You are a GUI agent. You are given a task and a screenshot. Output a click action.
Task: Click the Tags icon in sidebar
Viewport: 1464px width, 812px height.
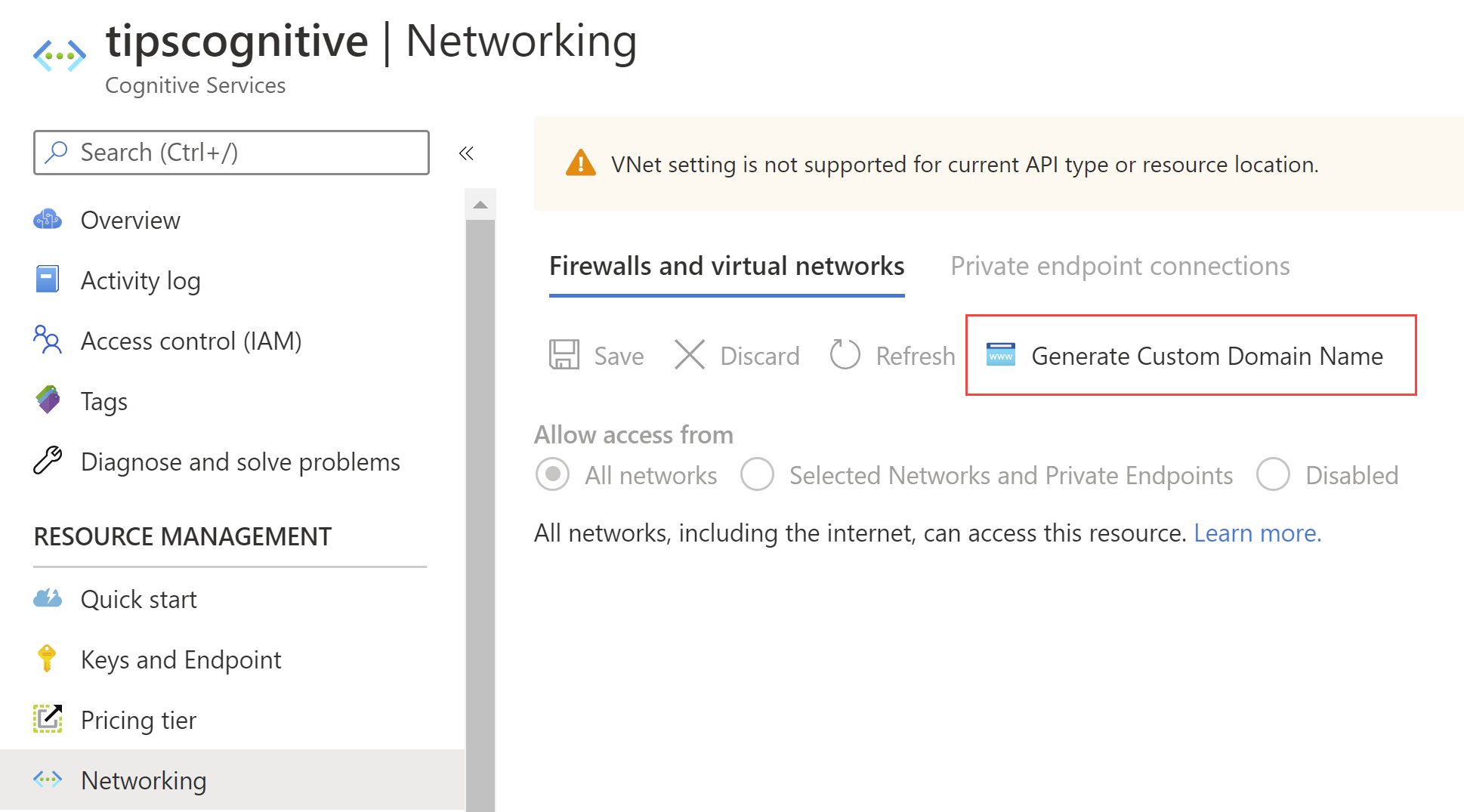click(48, 400)
